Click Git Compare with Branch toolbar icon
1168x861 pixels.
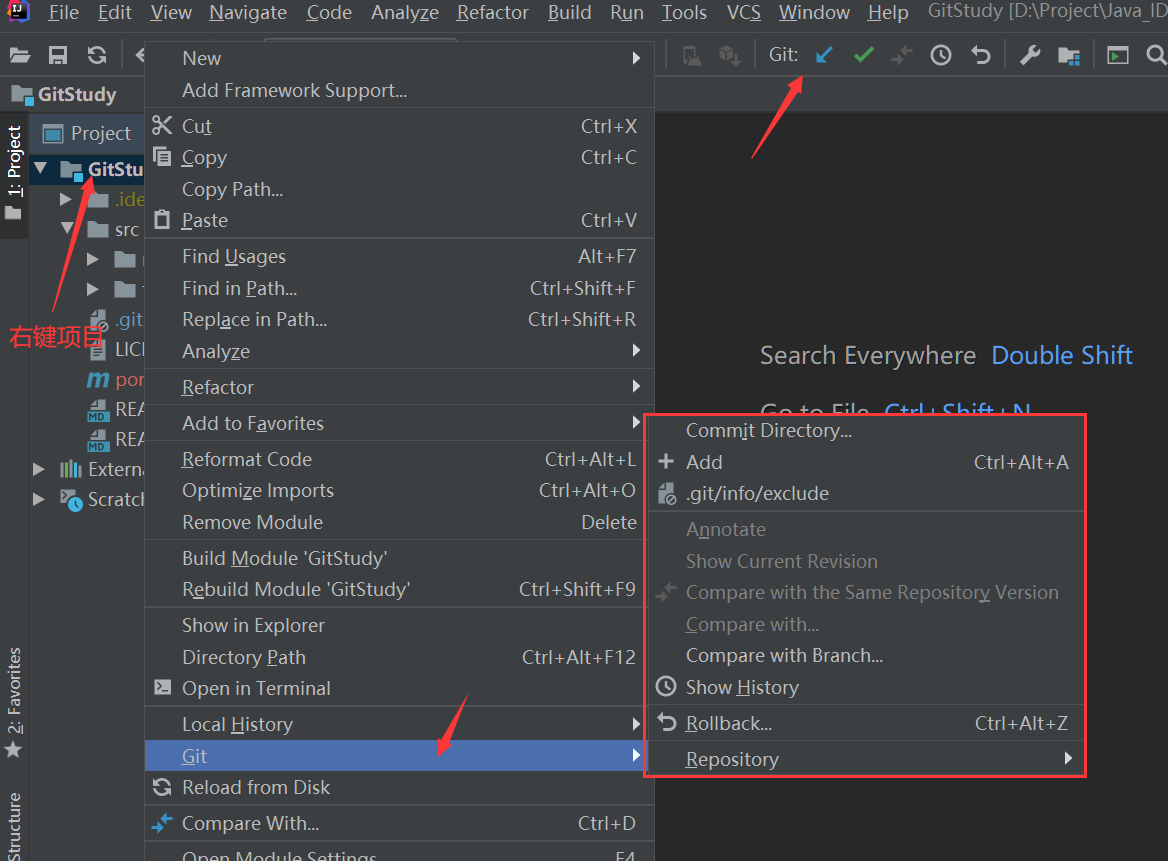point(901,55)
